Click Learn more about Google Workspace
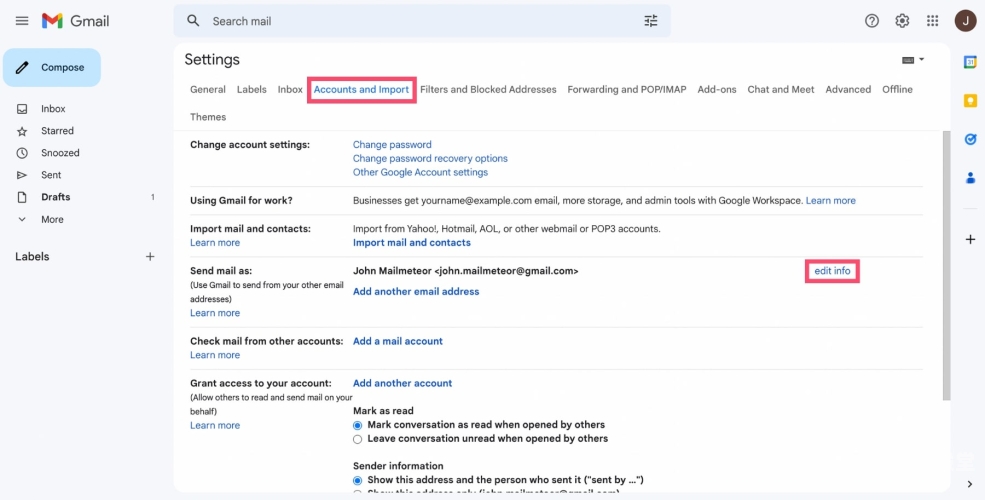This screenshot has height=500, width=985. (x=830, y=200)
